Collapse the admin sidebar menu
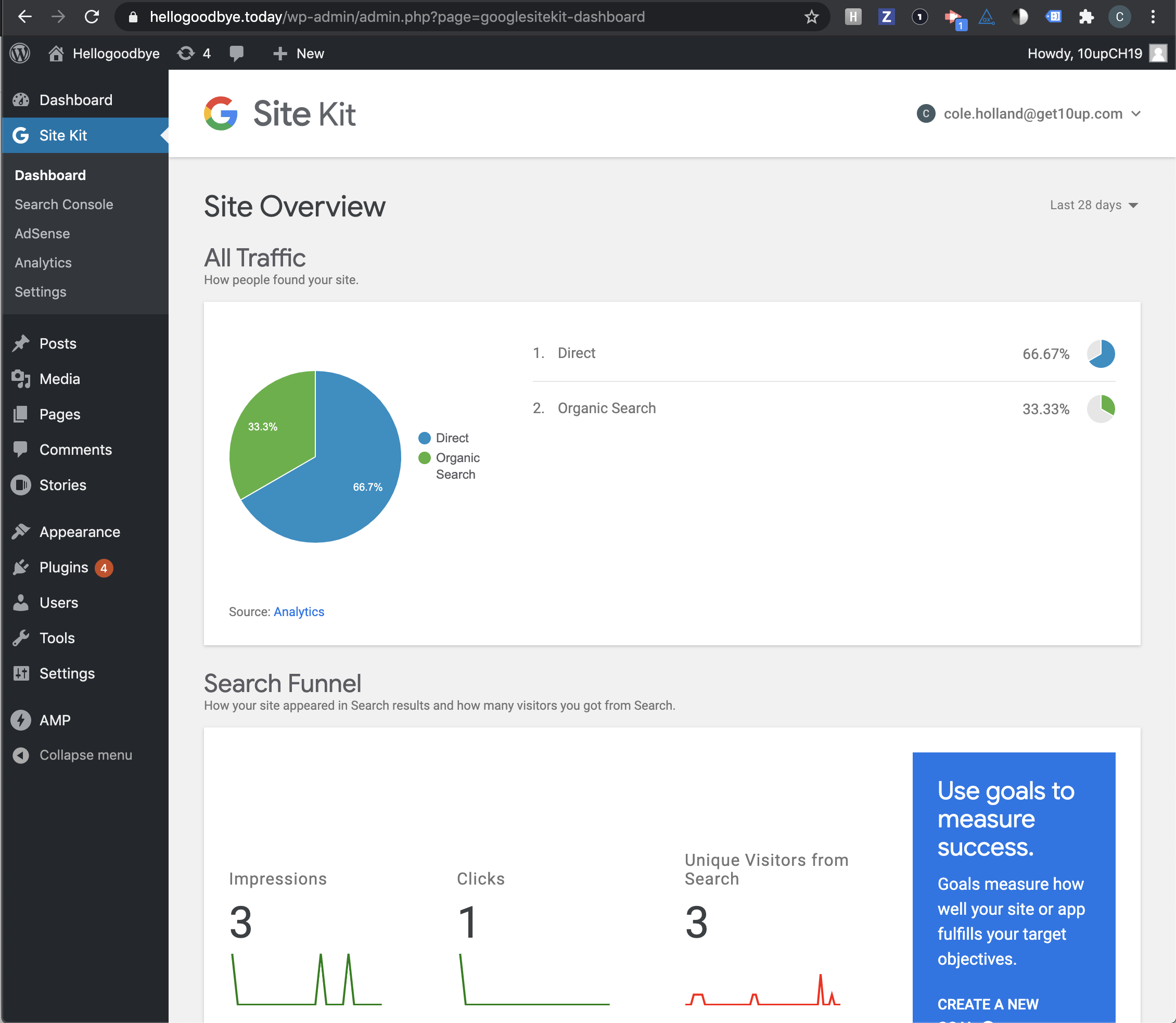 [x=86, y=755]
